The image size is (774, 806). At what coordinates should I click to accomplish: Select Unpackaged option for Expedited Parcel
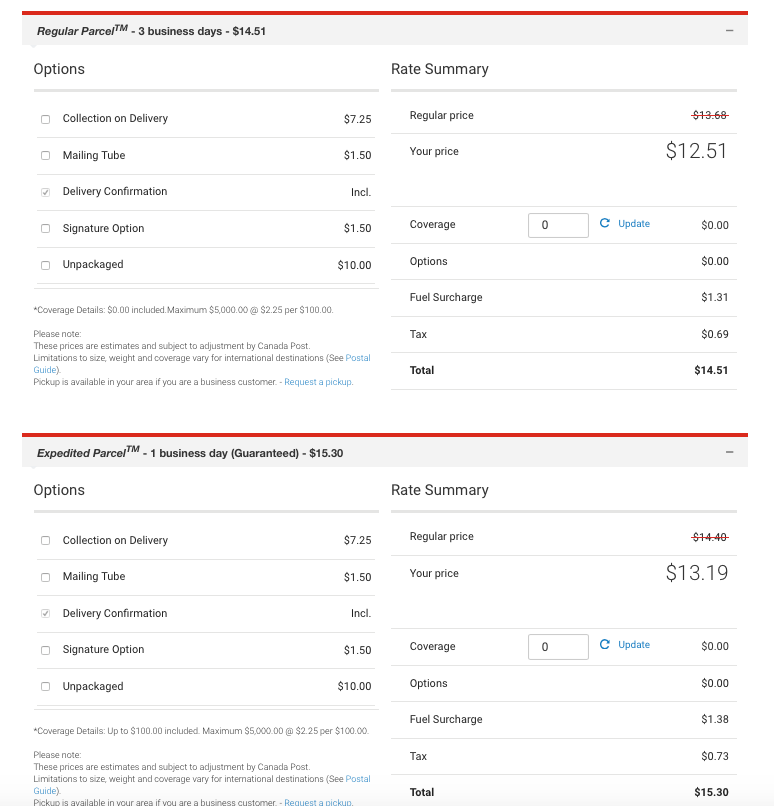45,687
